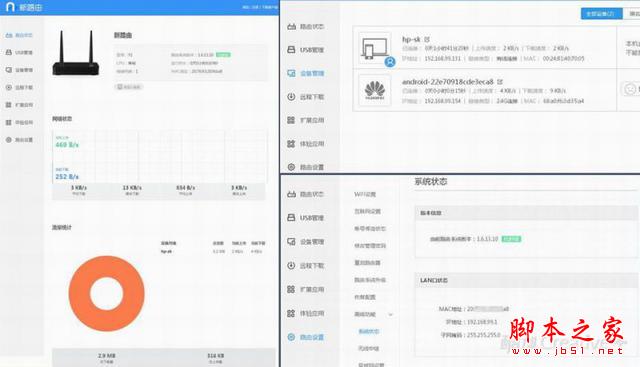Click hp-sk computer device thumbnail
This screenshot has width=640, height=367.
374,48
